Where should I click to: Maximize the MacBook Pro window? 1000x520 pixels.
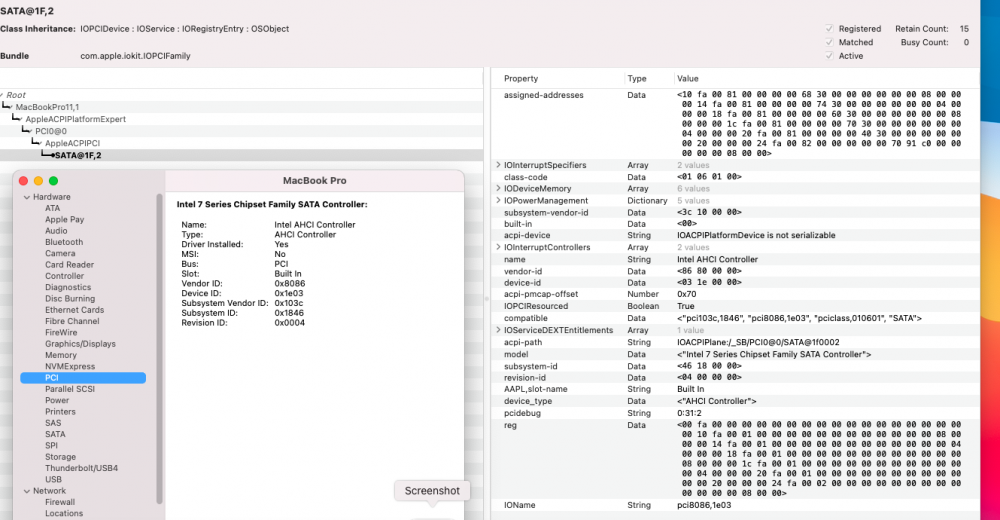(x=54, y=181)
